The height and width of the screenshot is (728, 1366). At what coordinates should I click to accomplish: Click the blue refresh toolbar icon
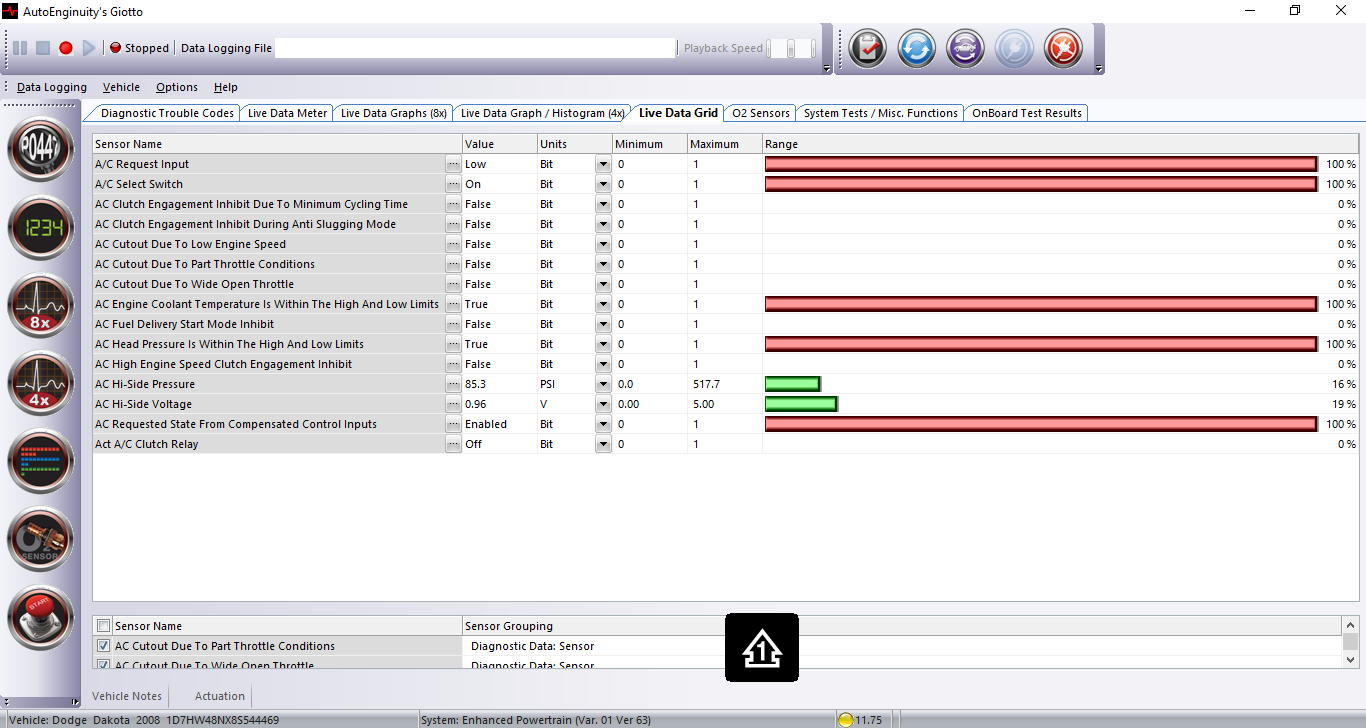click(915, 47)
